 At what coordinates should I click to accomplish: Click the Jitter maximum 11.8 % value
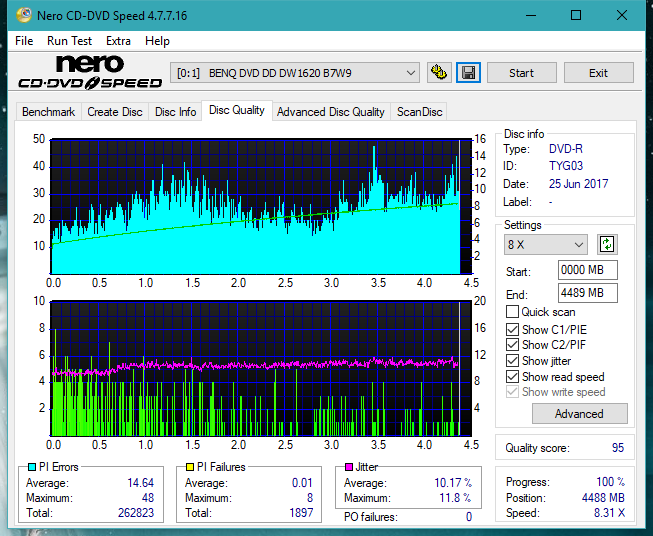456,498
